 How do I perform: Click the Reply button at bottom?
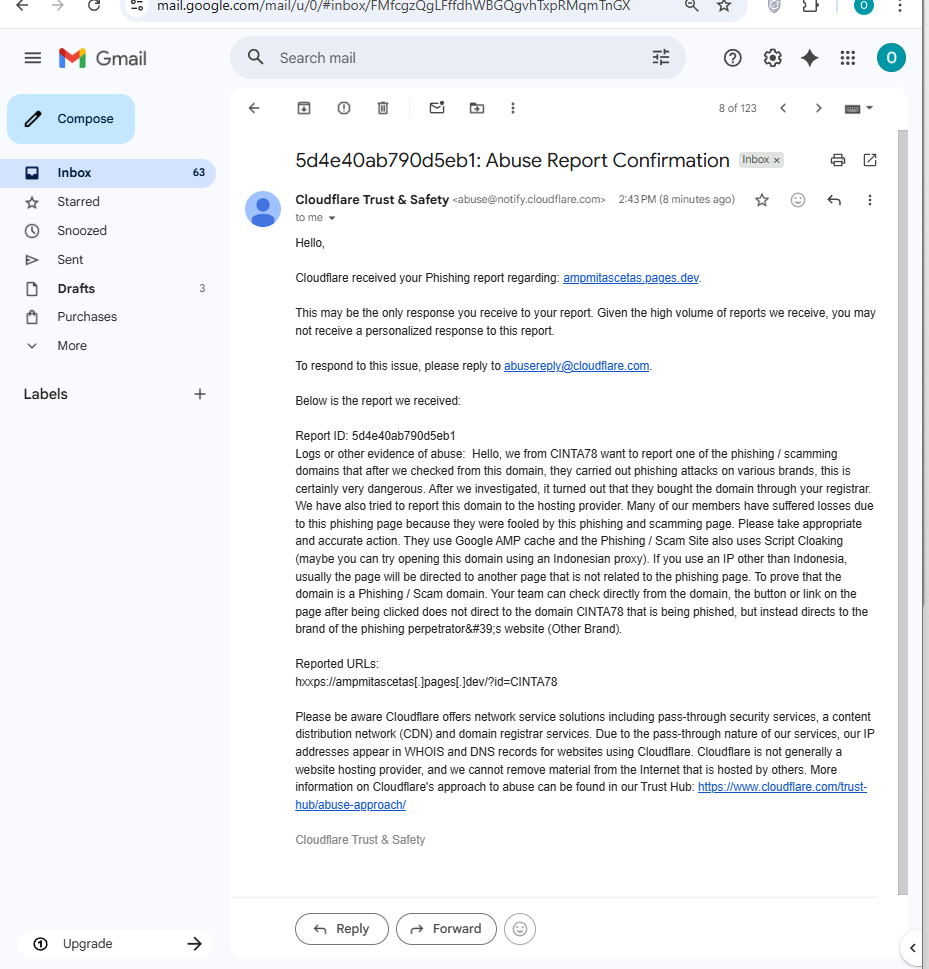342,929
